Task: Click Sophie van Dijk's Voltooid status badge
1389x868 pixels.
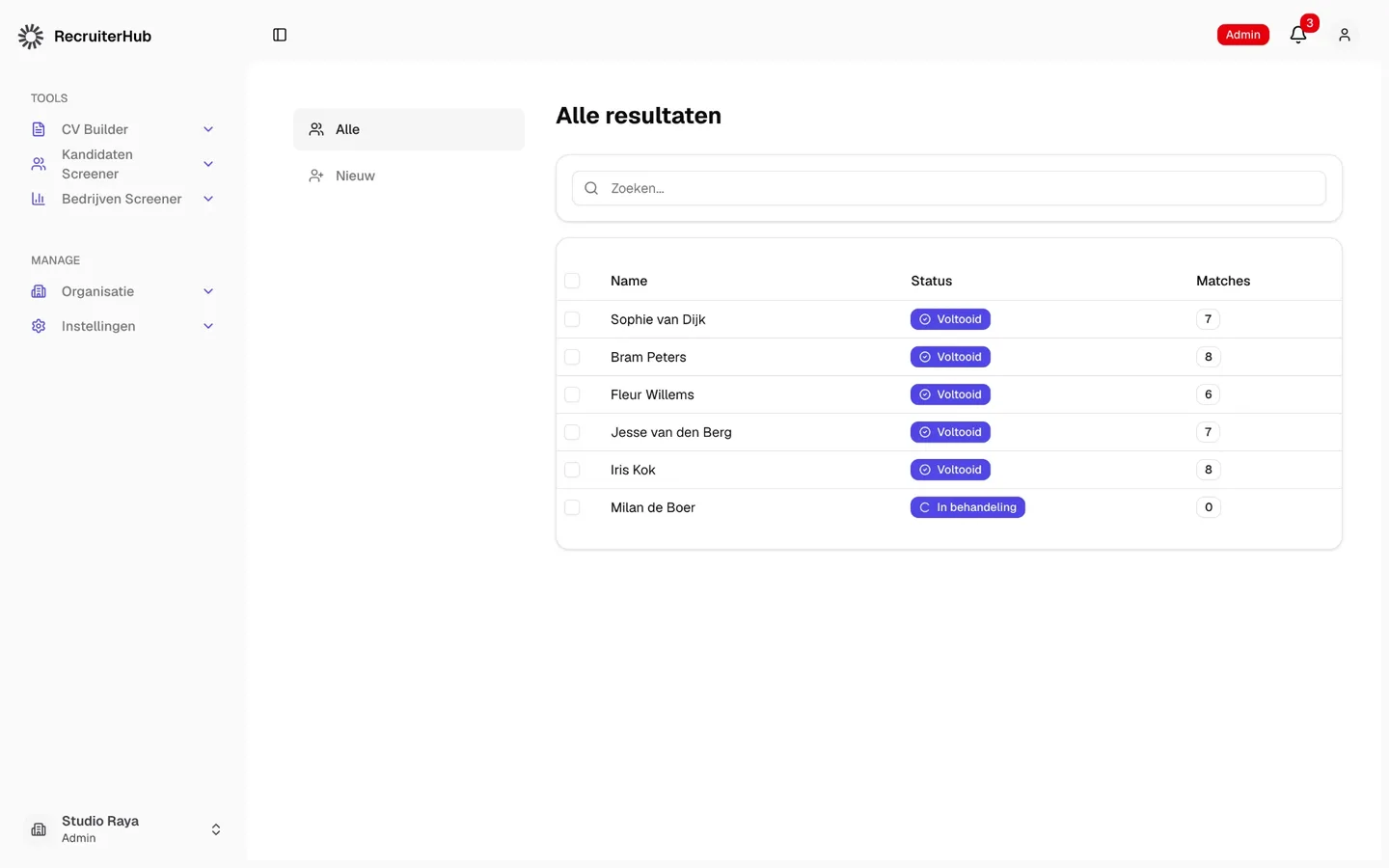Action: 950,319
